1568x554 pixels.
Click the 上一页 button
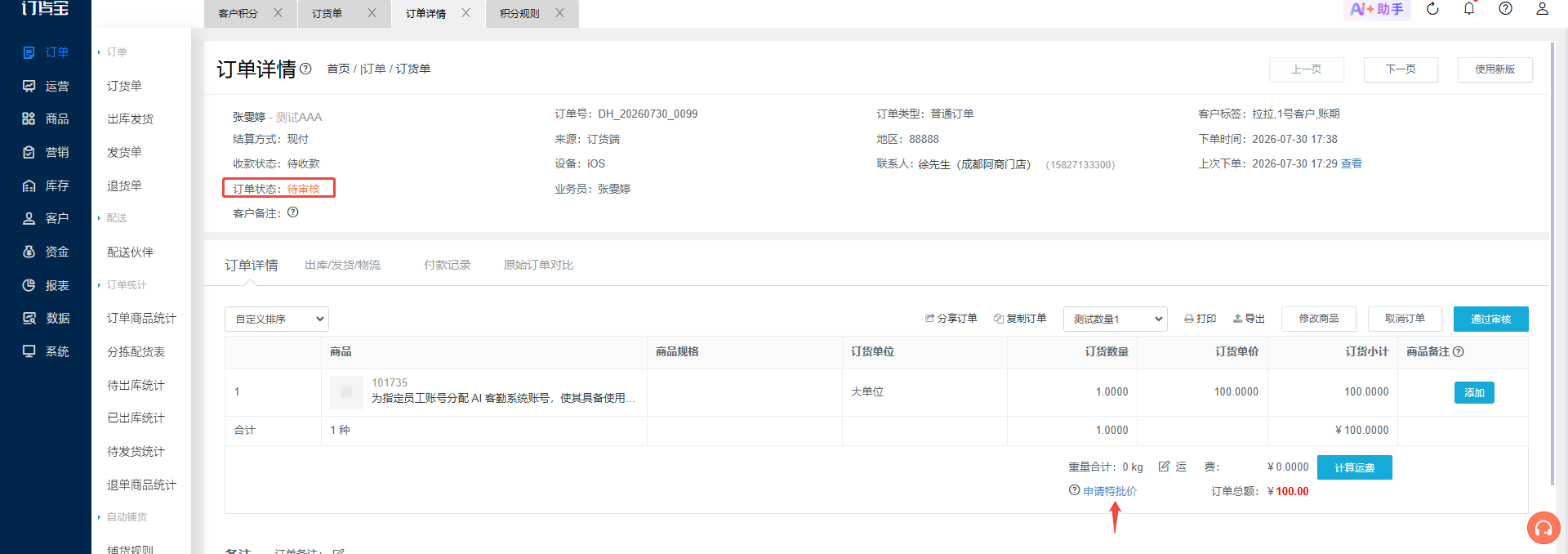tap(1307, 69)
